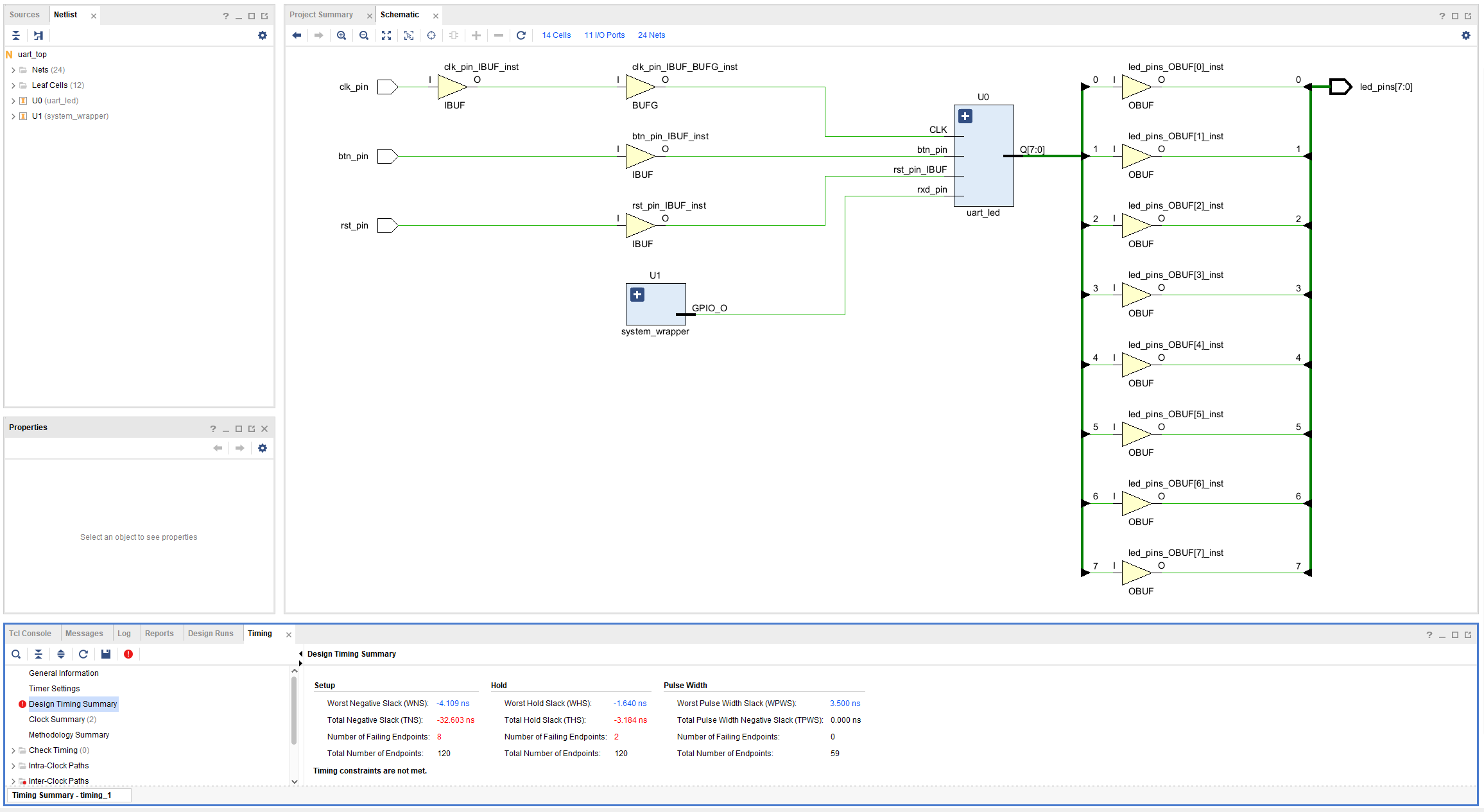Image resolution: width=1484 pixels, height=812 pixels.
Task: Expand the Nets (24) tree node
Action: coord(13,70)
